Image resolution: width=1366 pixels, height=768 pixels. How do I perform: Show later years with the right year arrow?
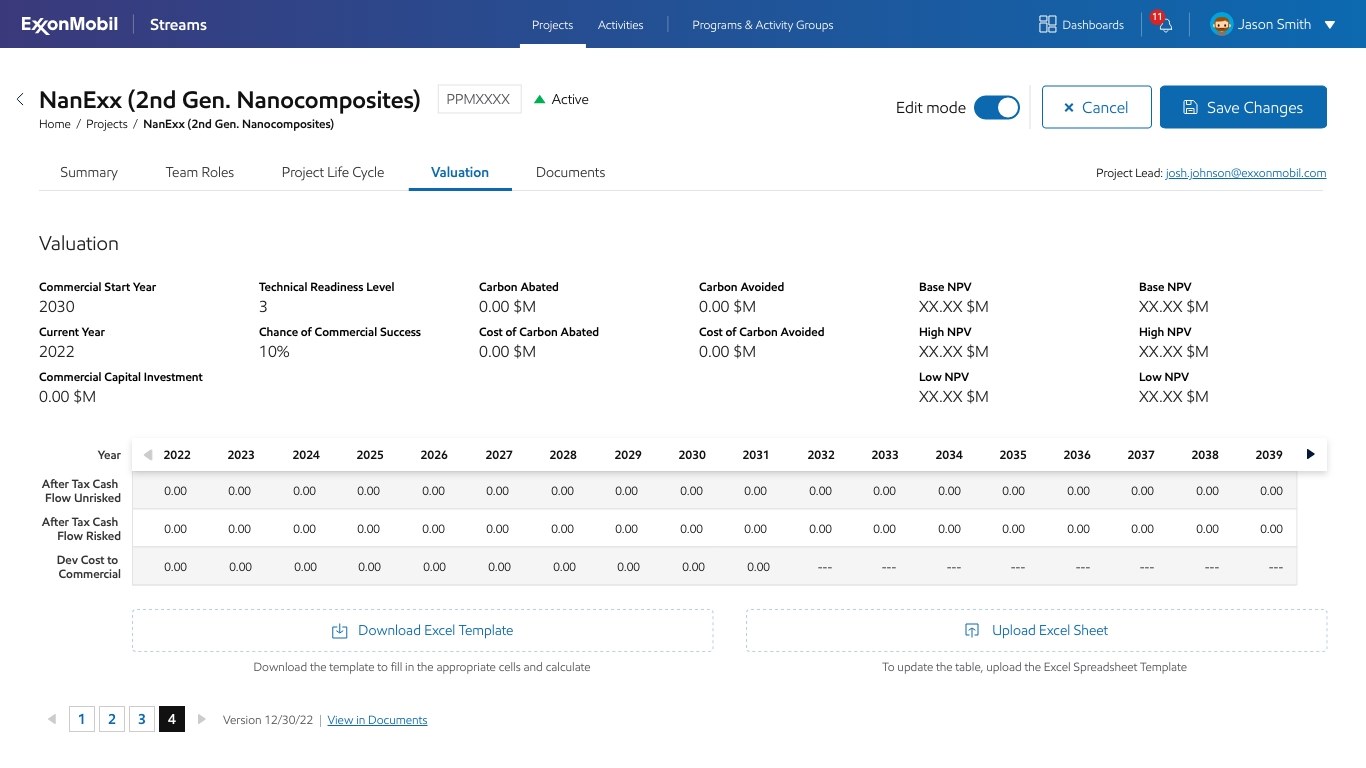(x=1311, y=454)
